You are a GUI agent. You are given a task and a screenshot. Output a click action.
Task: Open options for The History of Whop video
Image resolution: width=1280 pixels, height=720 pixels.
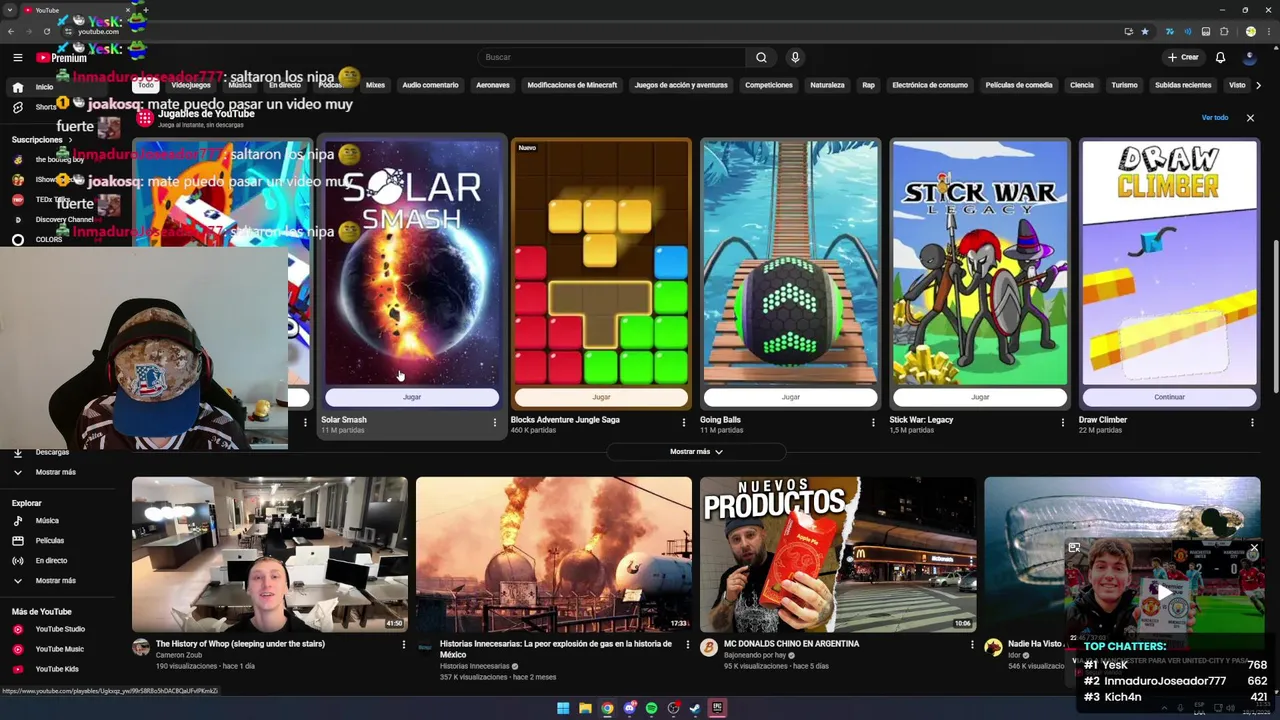(x=403, y=645)
